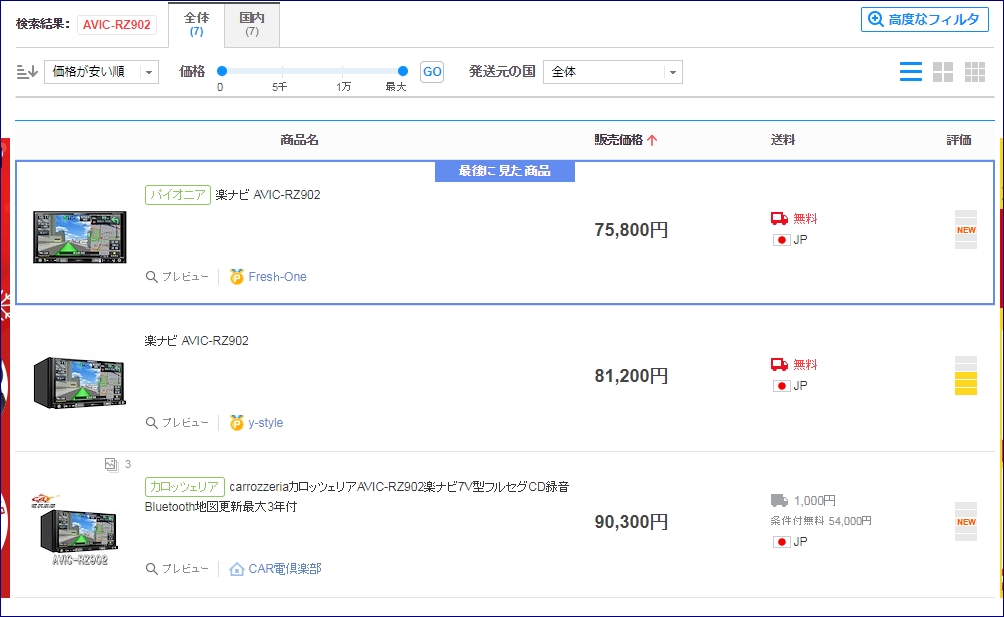Click the 条件付無料 54,000円 shipping note
The image size is (1004, 617).
point(821,521)
